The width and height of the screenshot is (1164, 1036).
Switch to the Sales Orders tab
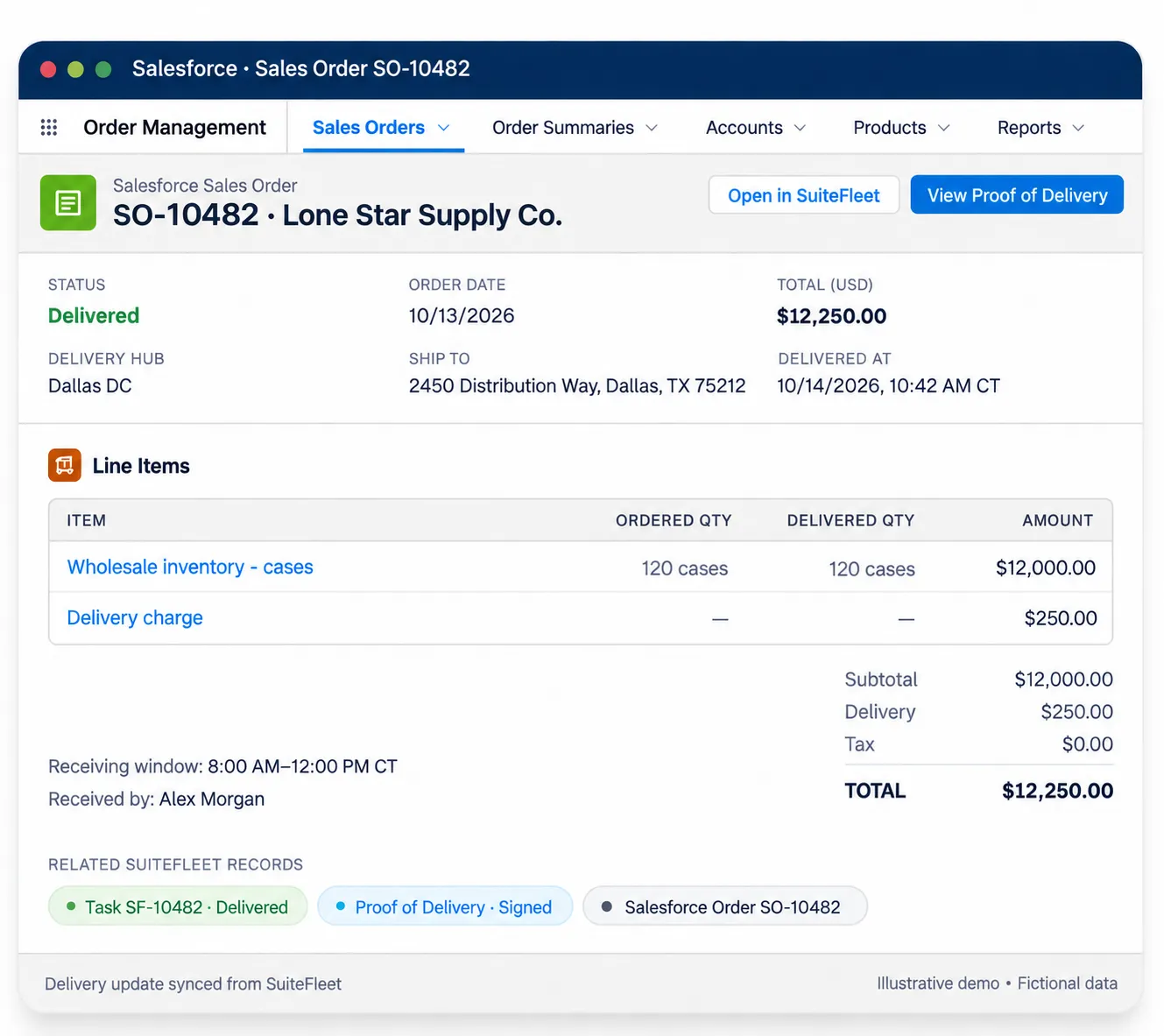(369, 128)
